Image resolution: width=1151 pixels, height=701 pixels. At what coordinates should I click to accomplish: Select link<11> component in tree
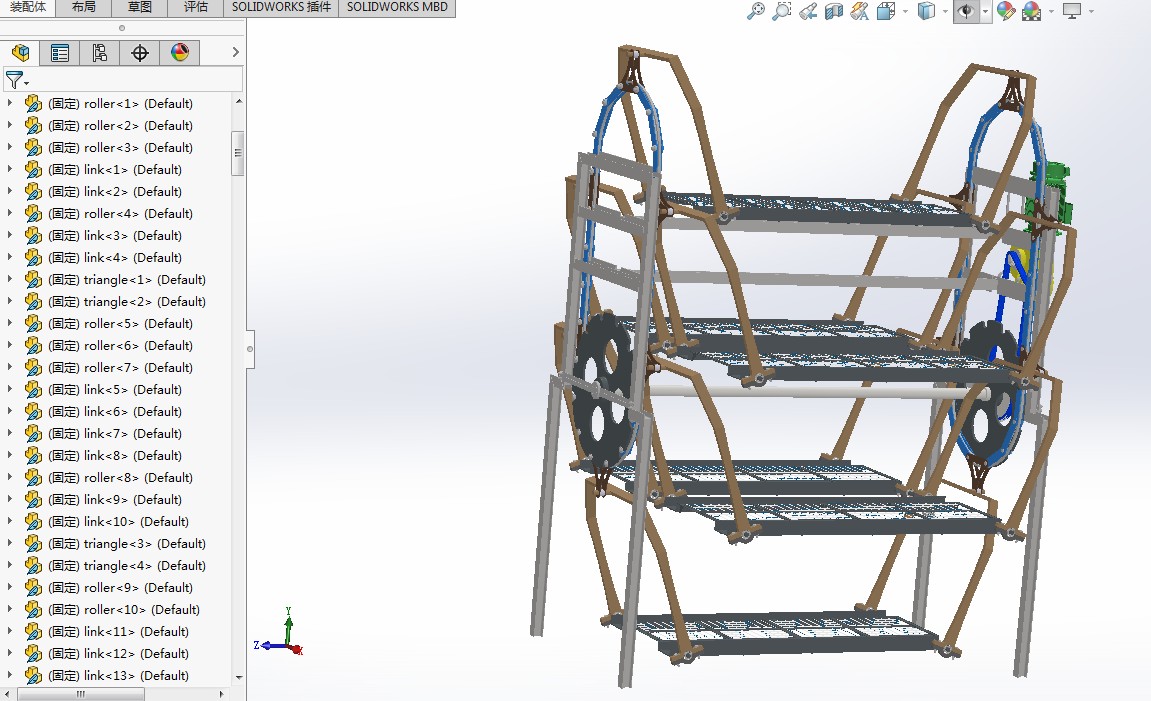(118, 631)
